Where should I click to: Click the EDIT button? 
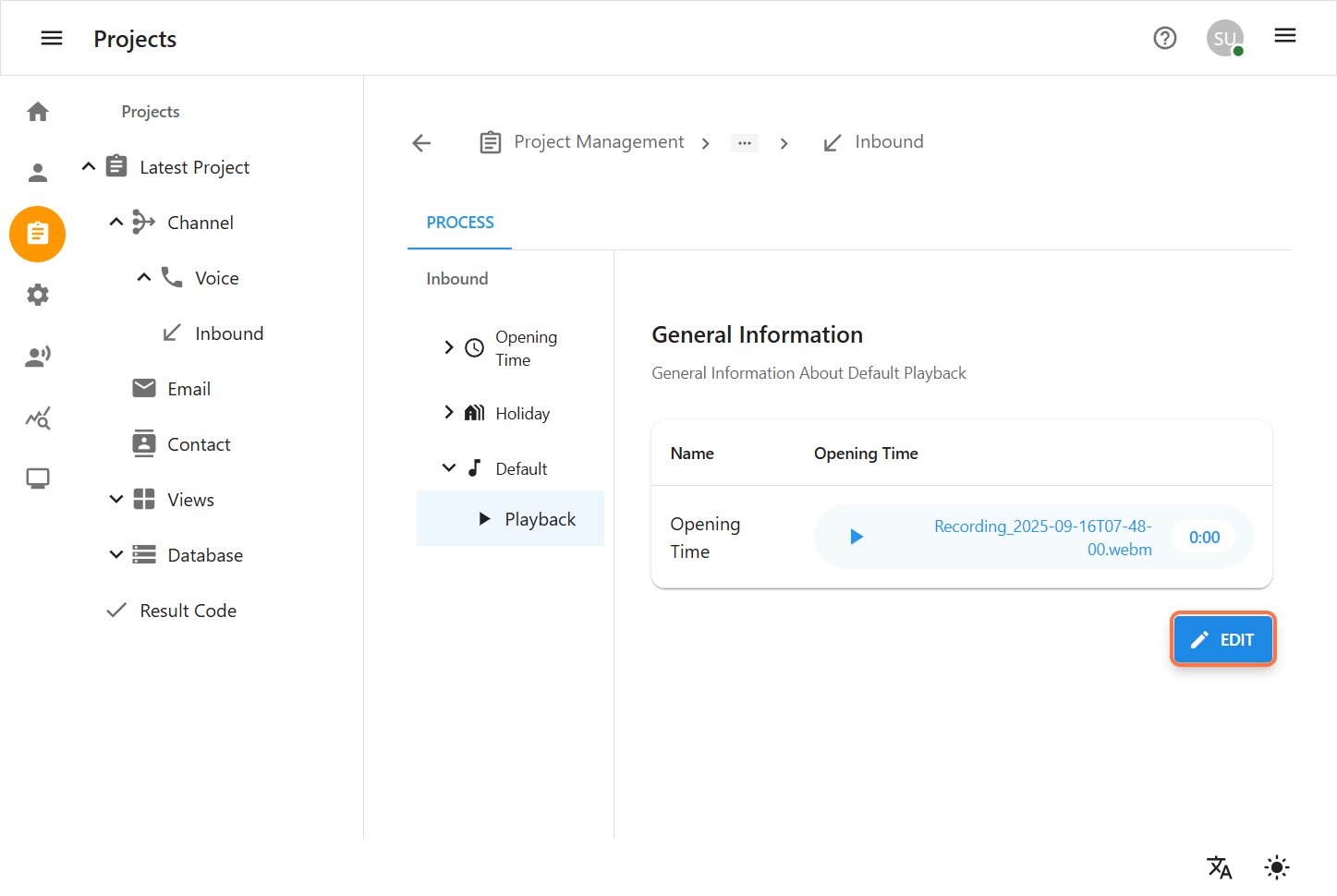[1222, 639]
